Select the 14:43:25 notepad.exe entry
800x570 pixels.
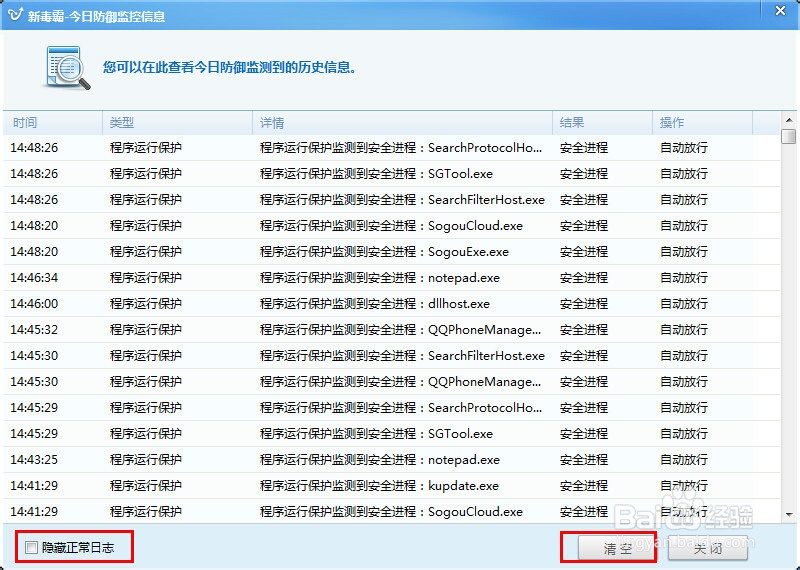pos(392,460)
